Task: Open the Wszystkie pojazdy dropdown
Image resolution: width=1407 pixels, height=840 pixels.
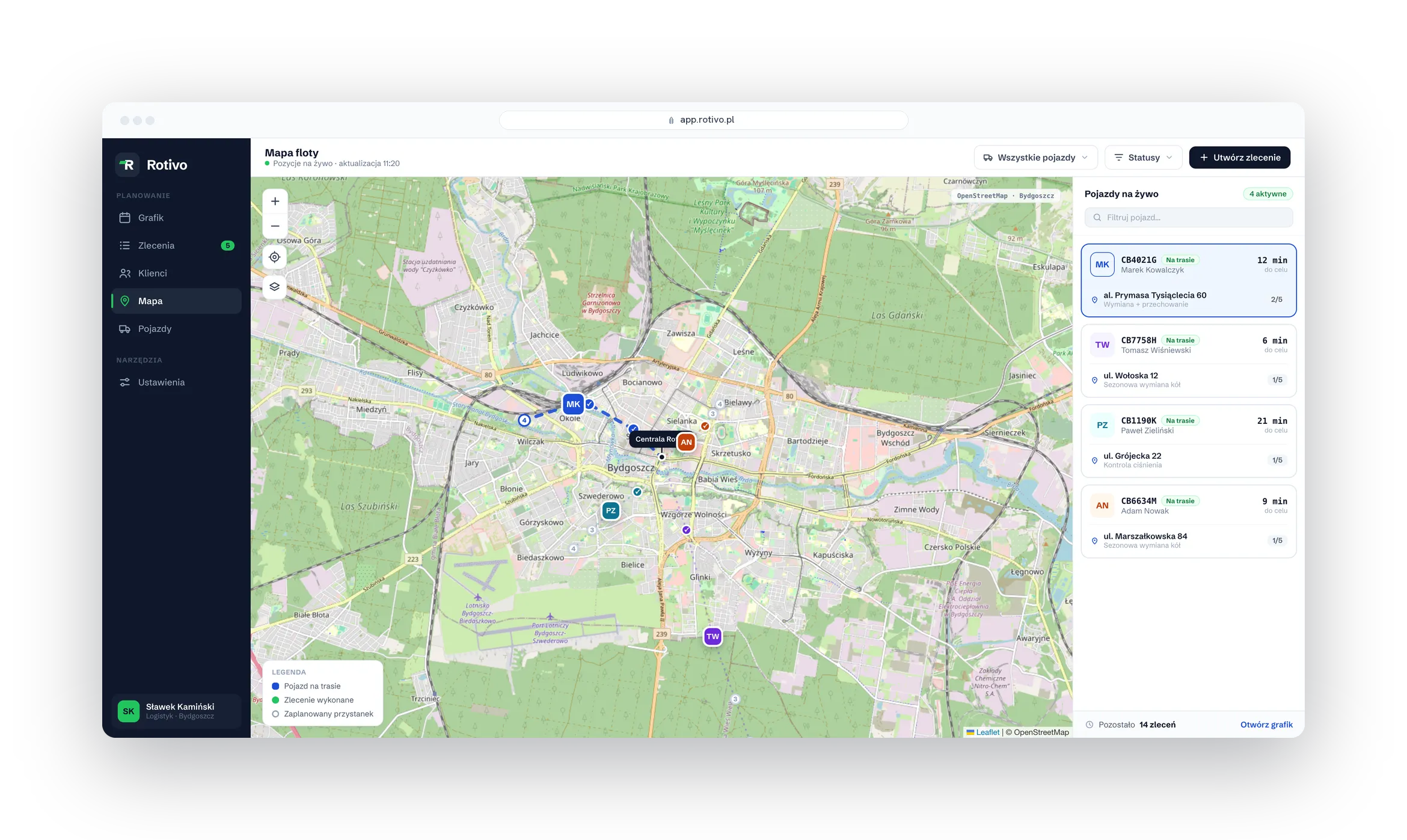Action: pyautogui.click(x=1035, y=158)
